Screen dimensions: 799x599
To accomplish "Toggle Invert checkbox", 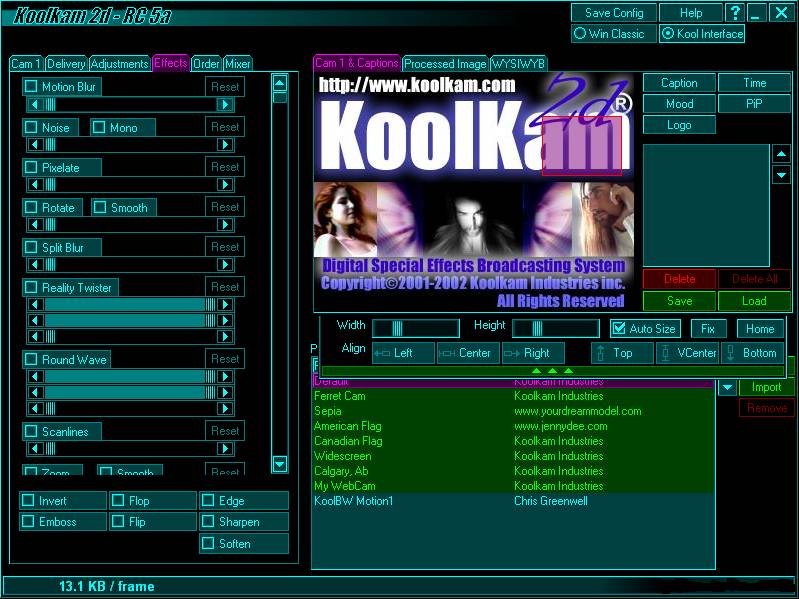I will point(28,500).
